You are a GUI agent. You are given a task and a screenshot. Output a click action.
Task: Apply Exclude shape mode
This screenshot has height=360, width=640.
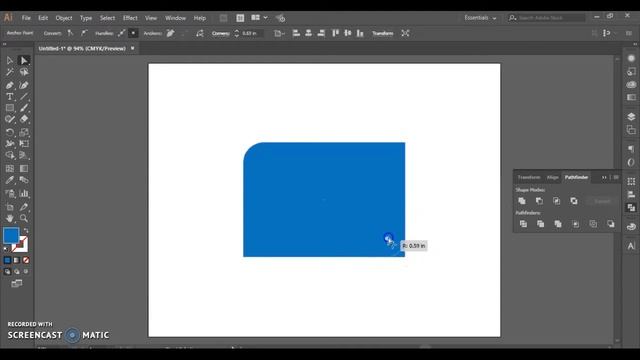click(x=574, y=201)
